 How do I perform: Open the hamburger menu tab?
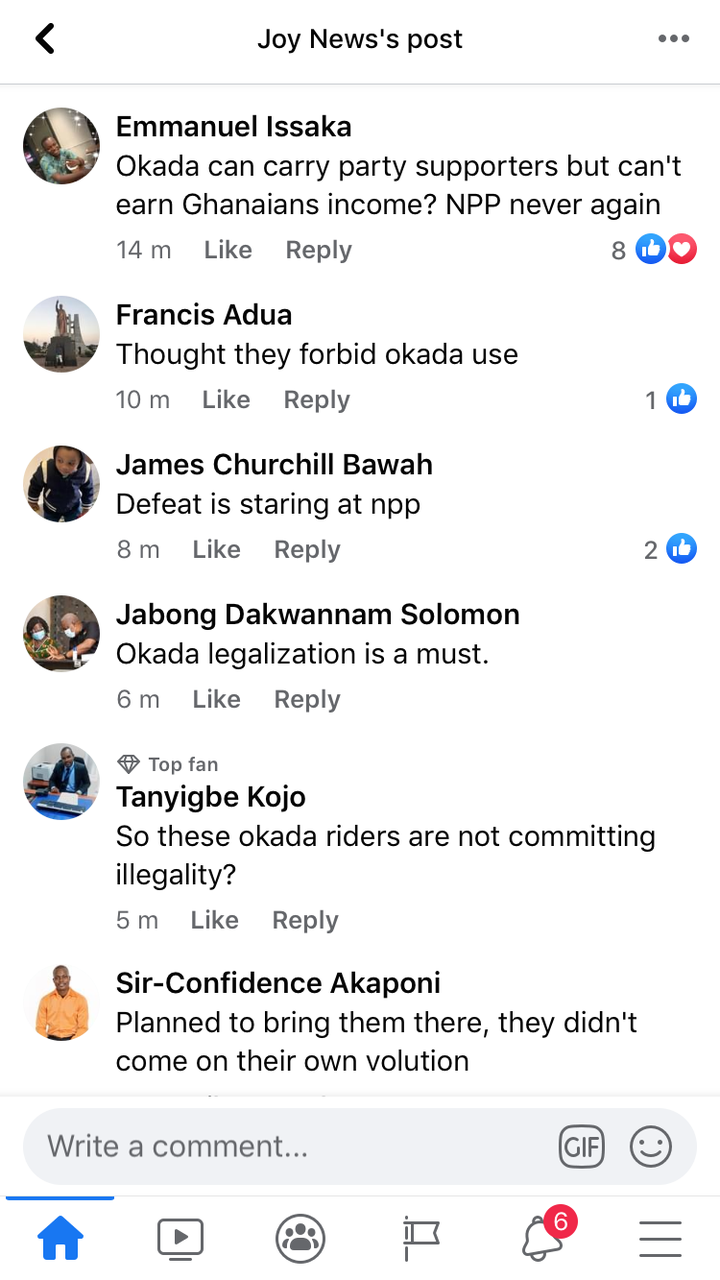click(660, 1240)
